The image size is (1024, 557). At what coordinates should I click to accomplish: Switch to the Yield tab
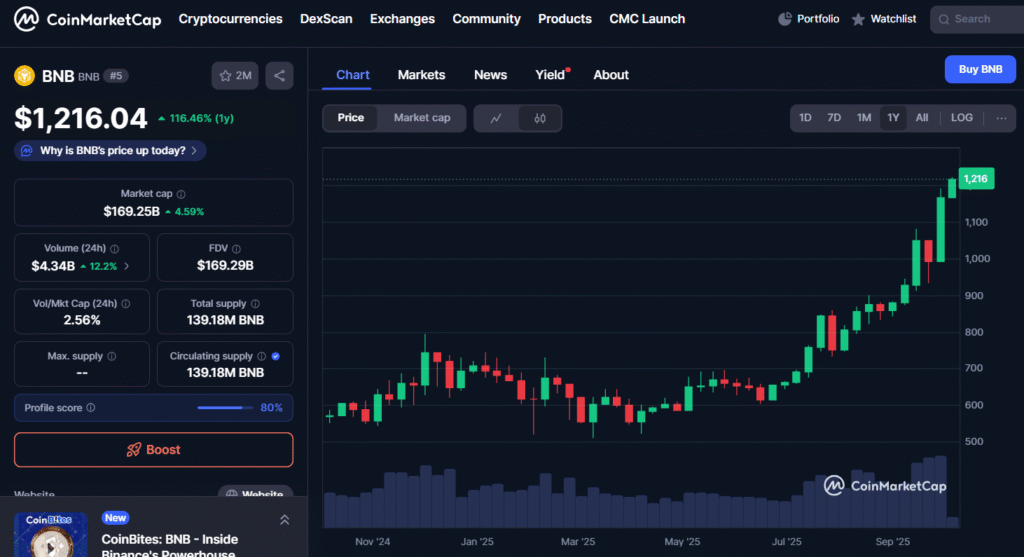click(x=550, y=75)
